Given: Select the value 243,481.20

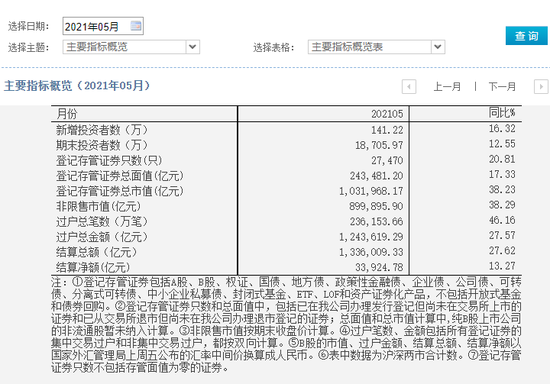Looking at the screenshot, I should (x=376, y=176).
